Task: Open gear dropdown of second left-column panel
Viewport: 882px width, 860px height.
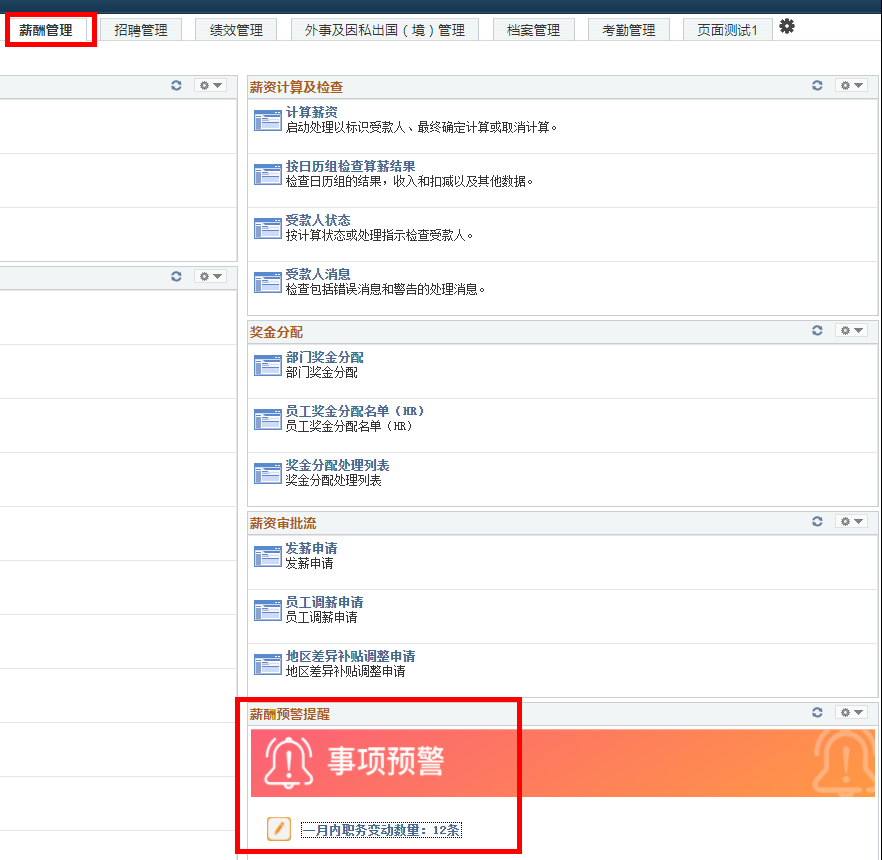Action: 211,277
